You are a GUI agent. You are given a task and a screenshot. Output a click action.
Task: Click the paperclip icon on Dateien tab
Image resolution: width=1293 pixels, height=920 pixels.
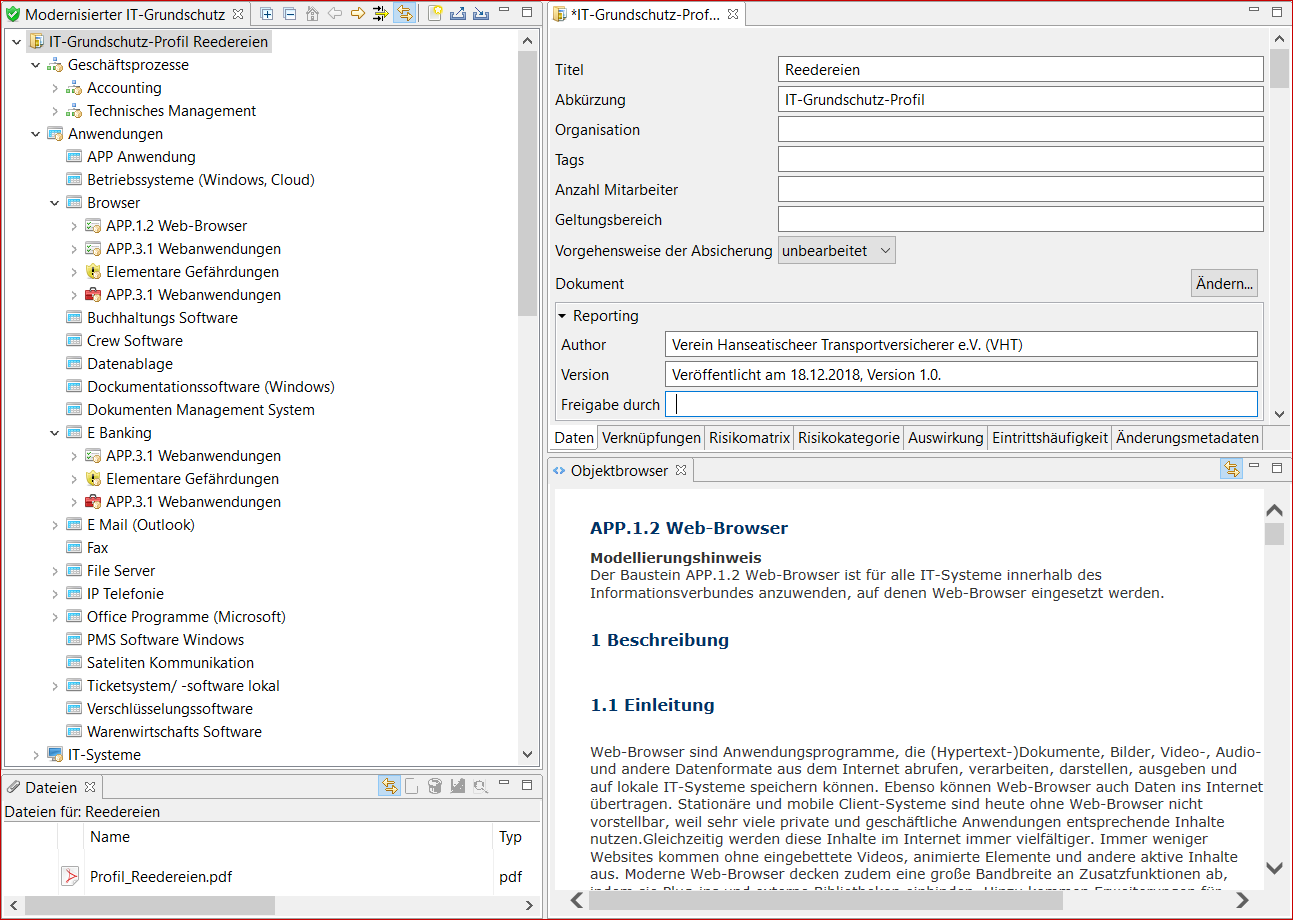coord(13,788)
